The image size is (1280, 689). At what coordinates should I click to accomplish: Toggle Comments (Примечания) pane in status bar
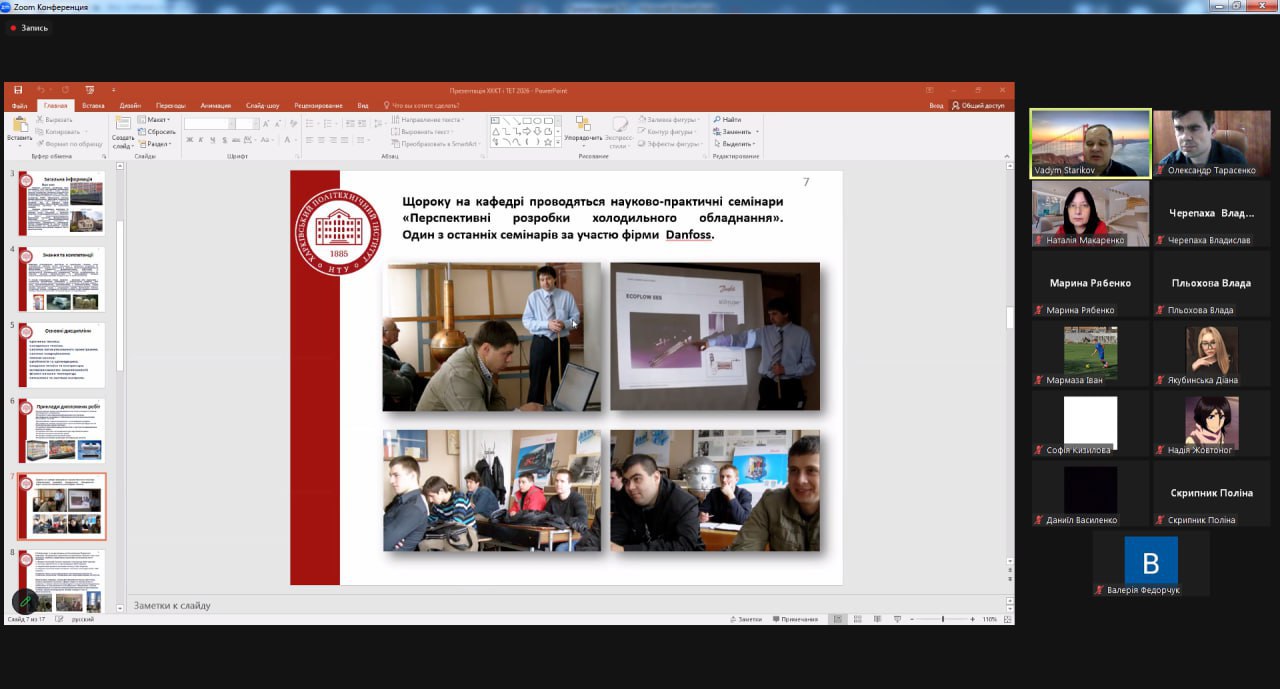tap(795, 619)
